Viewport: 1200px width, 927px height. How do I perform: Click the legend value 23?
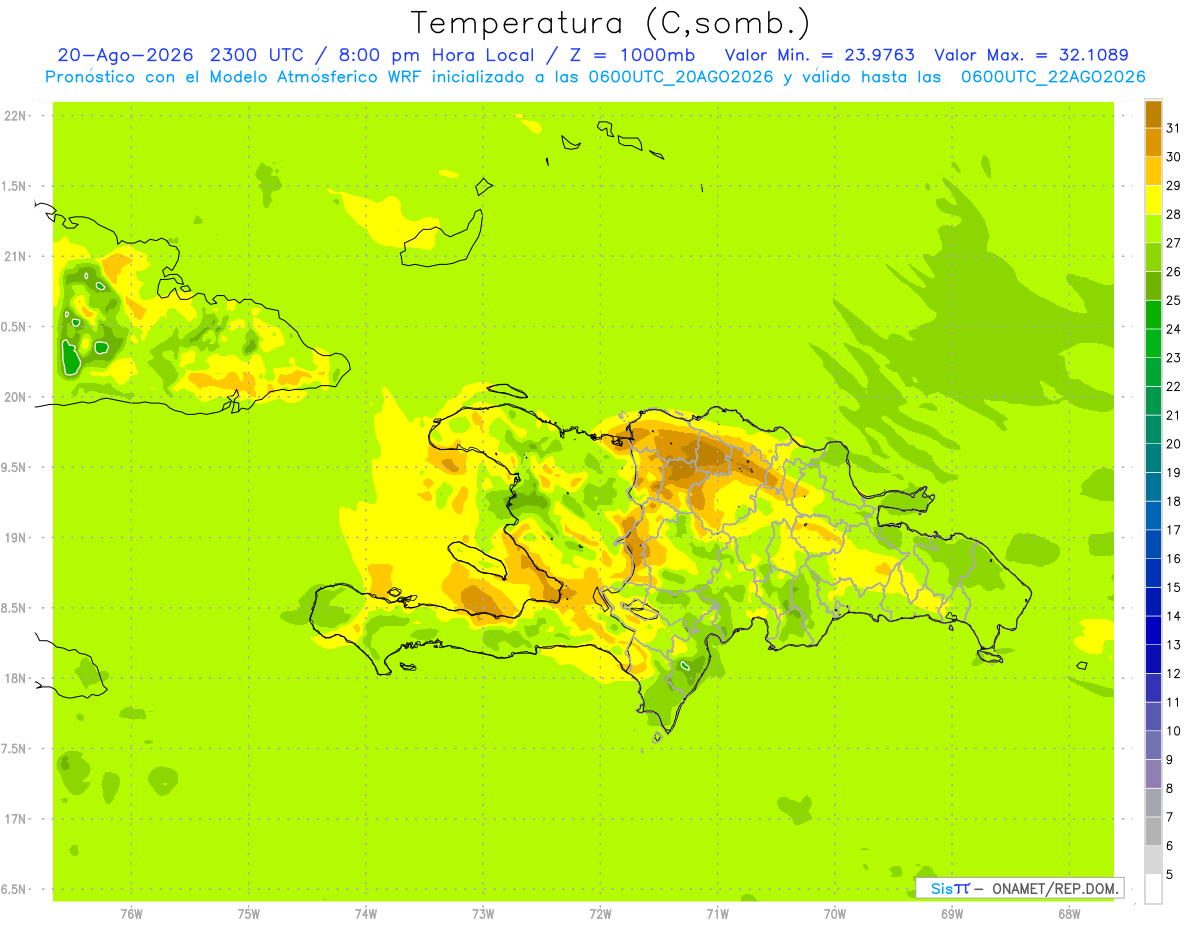point(1174,358)
